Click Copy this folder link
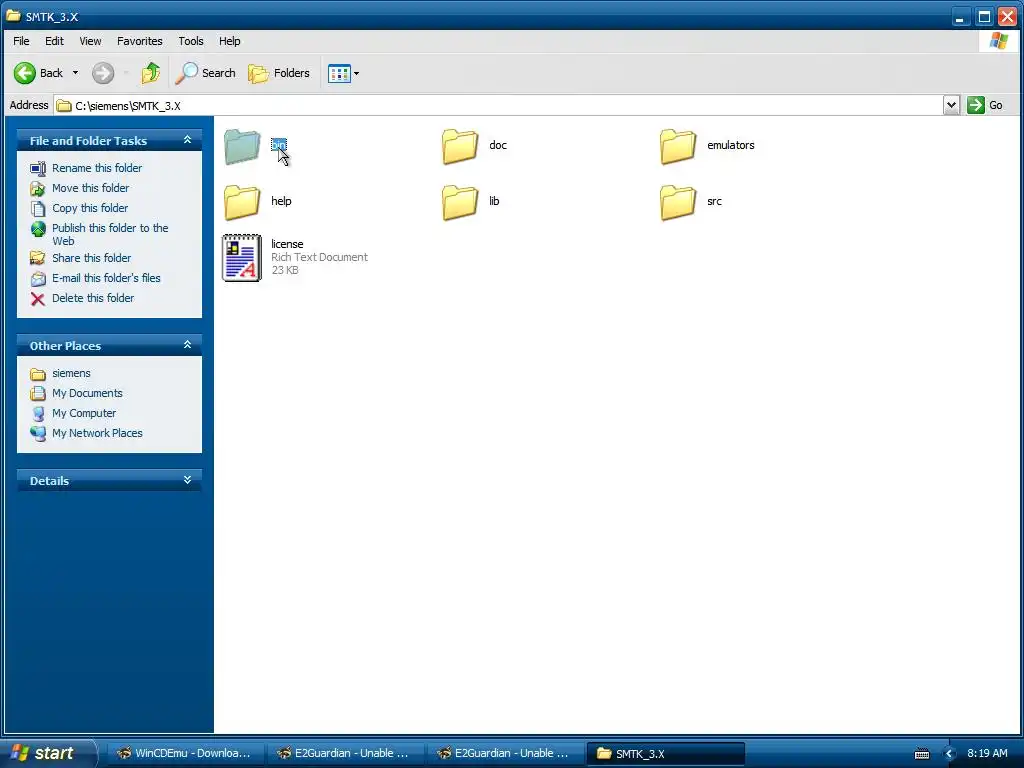The width and height of the screenshot is (1024, 768). [x=89, y=208]
